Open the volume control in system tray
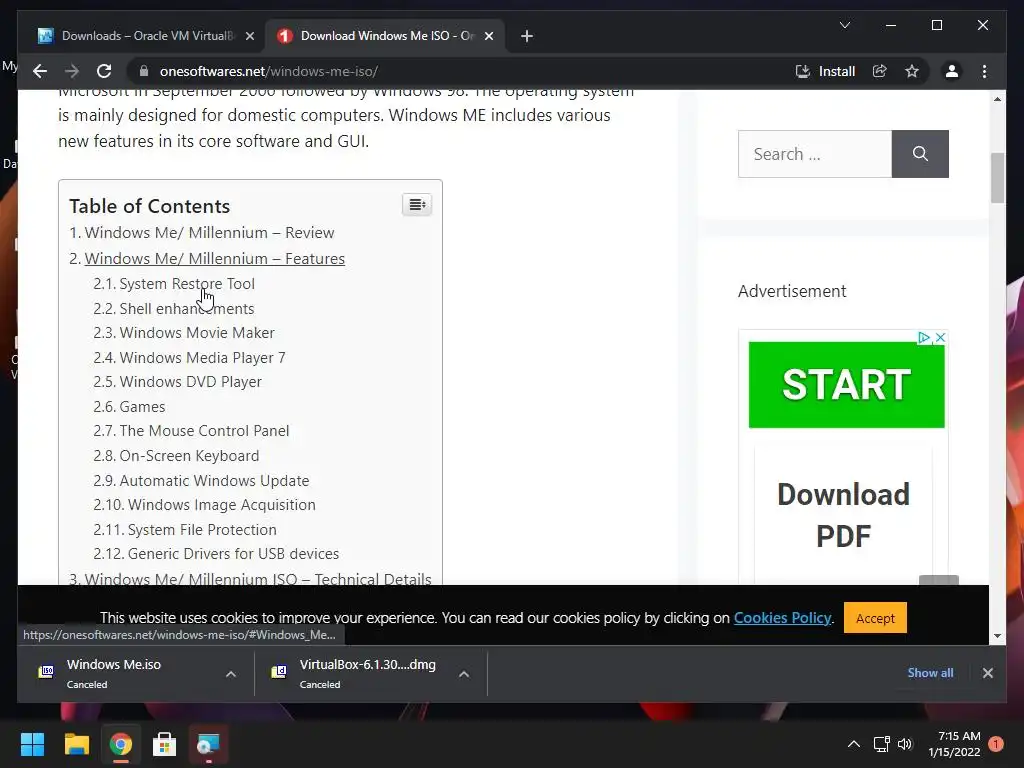1024x768 pixels. click(904, 744)
